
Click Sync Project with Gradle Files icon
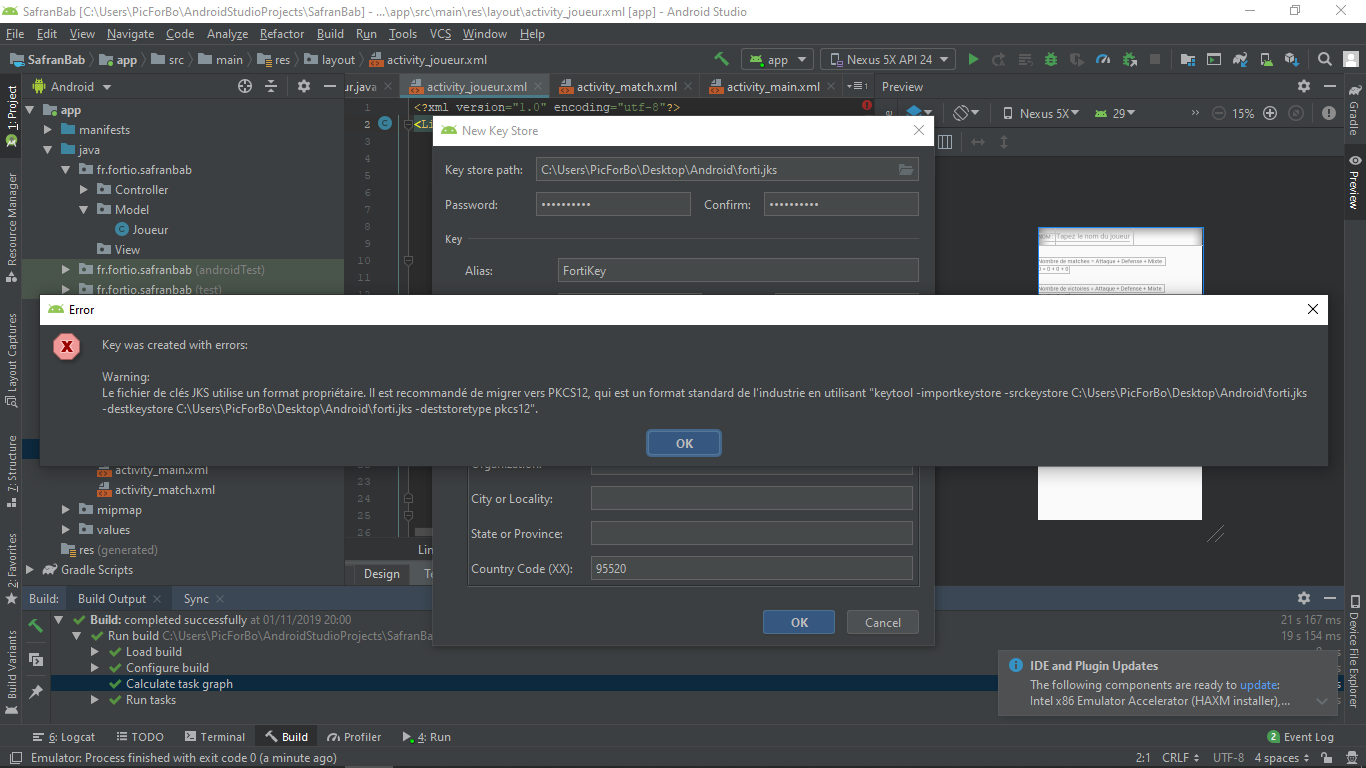[x=1240, y=59]
